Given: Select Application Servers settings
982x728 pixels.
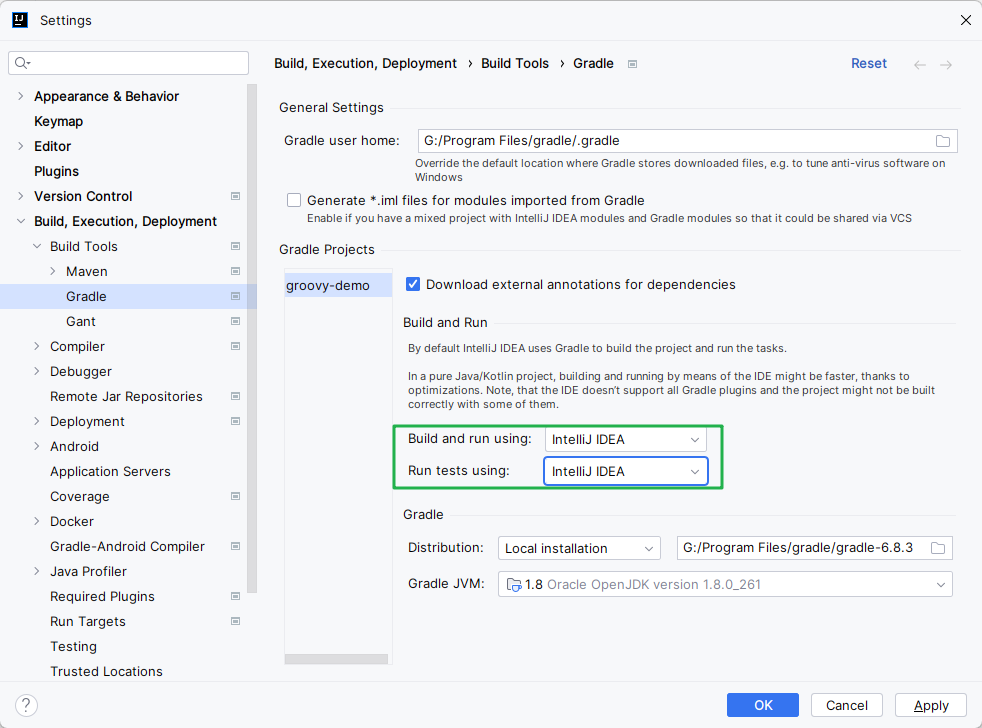Looking at the screenshot, I should click(x=110, y=472).
